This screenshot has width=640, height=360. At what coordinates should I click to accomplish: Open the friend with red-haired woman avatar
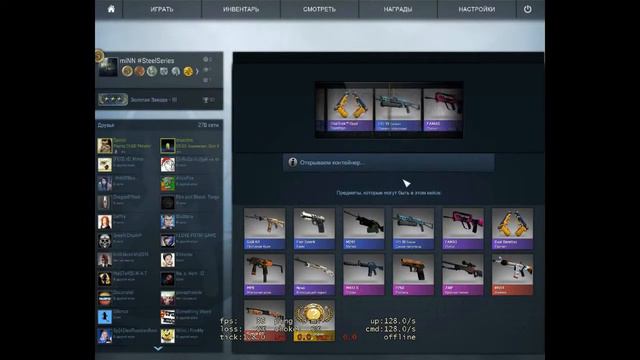(104, 222)
